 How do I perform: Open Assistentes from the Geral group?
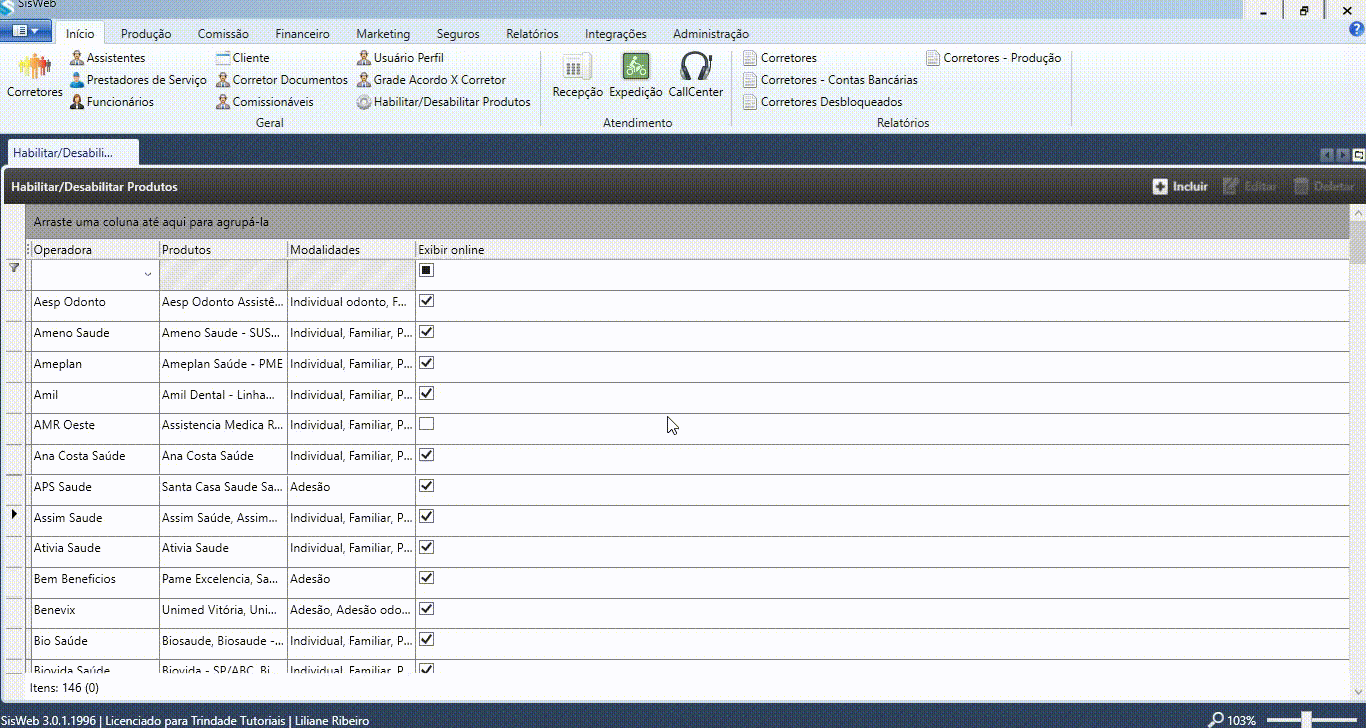[107, 58]
